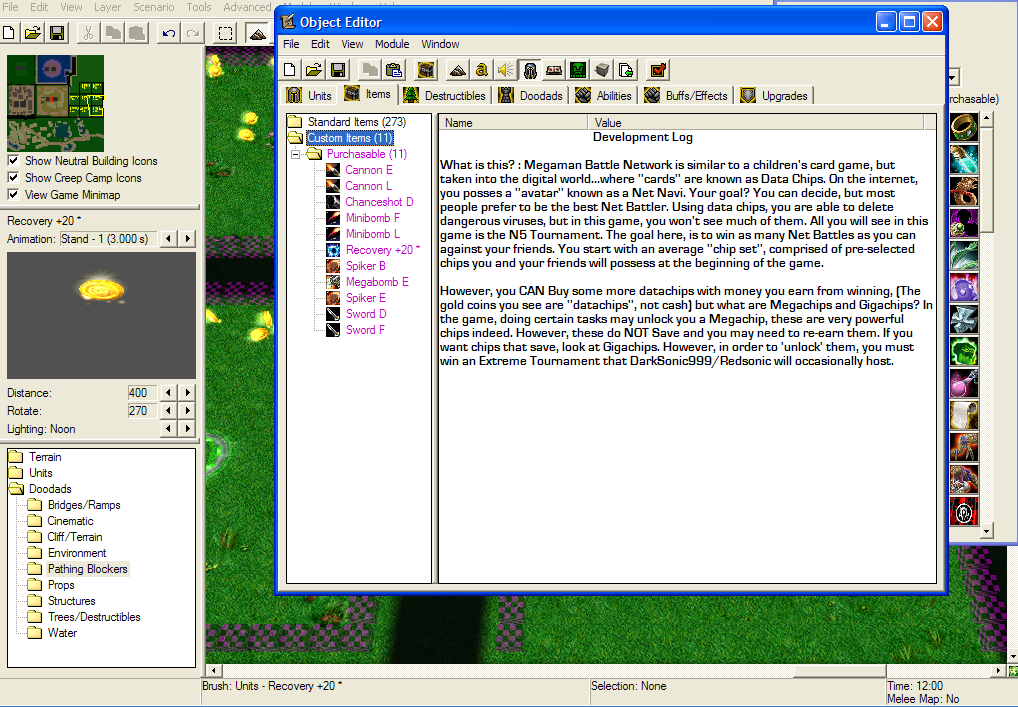
Task: Click Redo arrow in main toolbar
Action: point(193,32)
